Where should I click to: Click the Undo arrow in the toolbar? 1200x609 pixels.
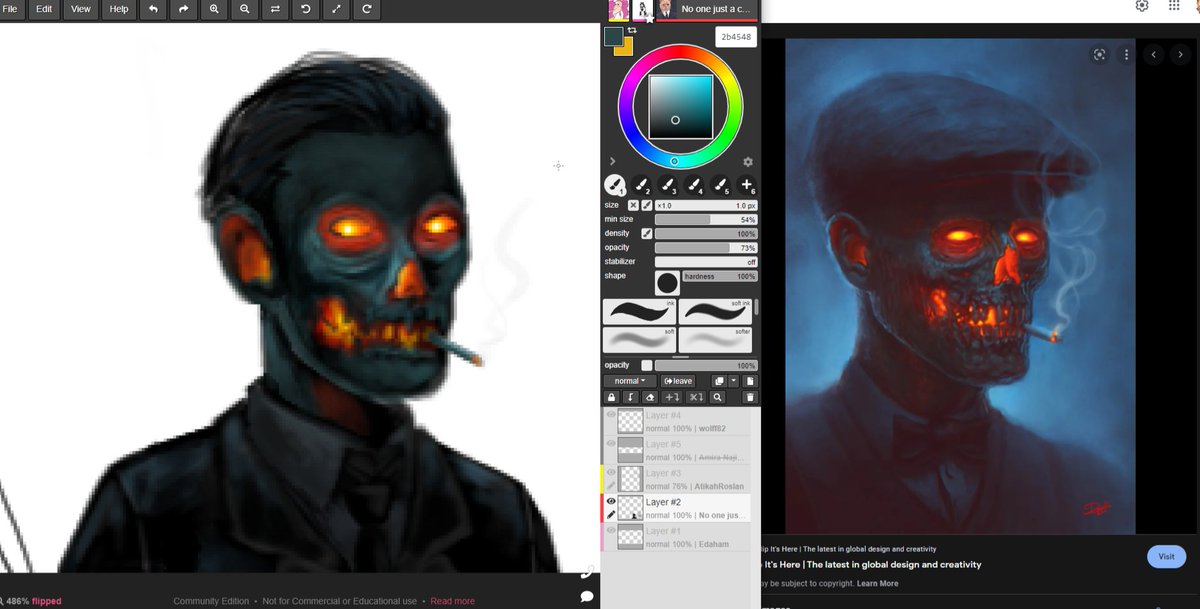pyautogui.click(x=152, y=9)
